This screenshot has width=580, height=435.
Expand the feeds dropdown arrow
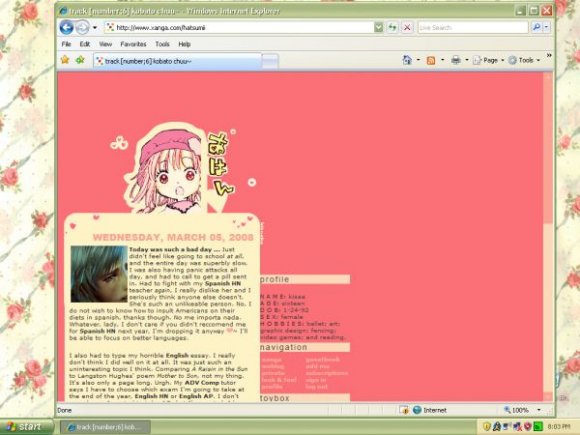click(x=442, y=60)
